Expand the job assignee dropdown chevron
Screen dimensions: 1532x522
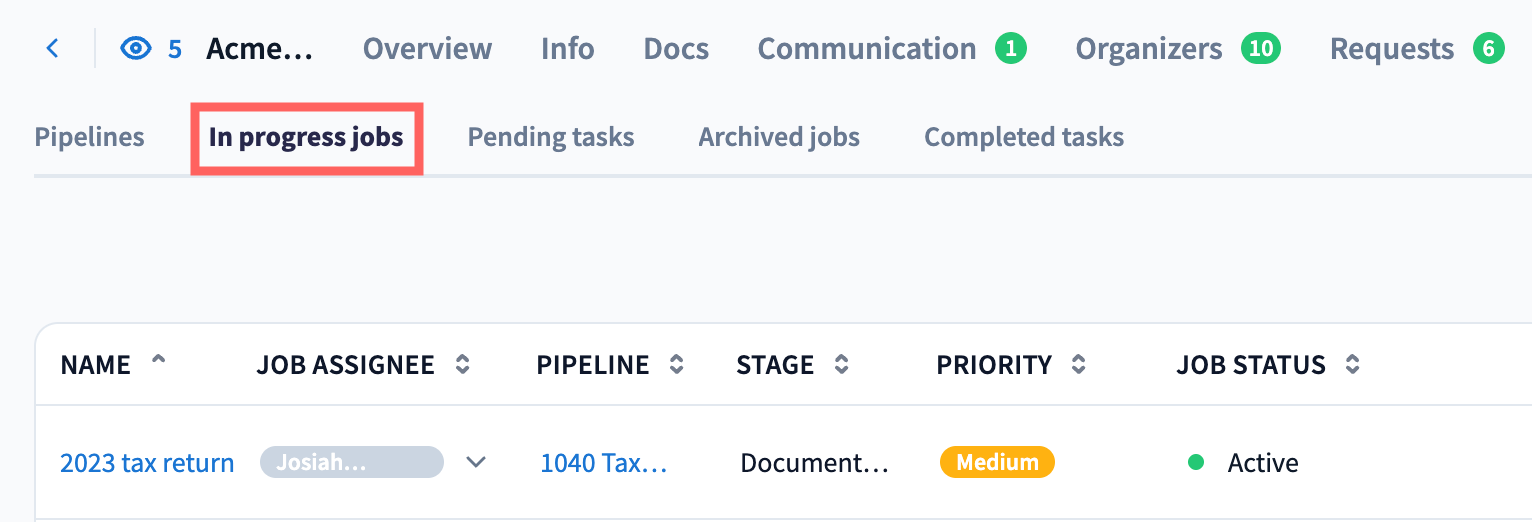click(476, 462)
